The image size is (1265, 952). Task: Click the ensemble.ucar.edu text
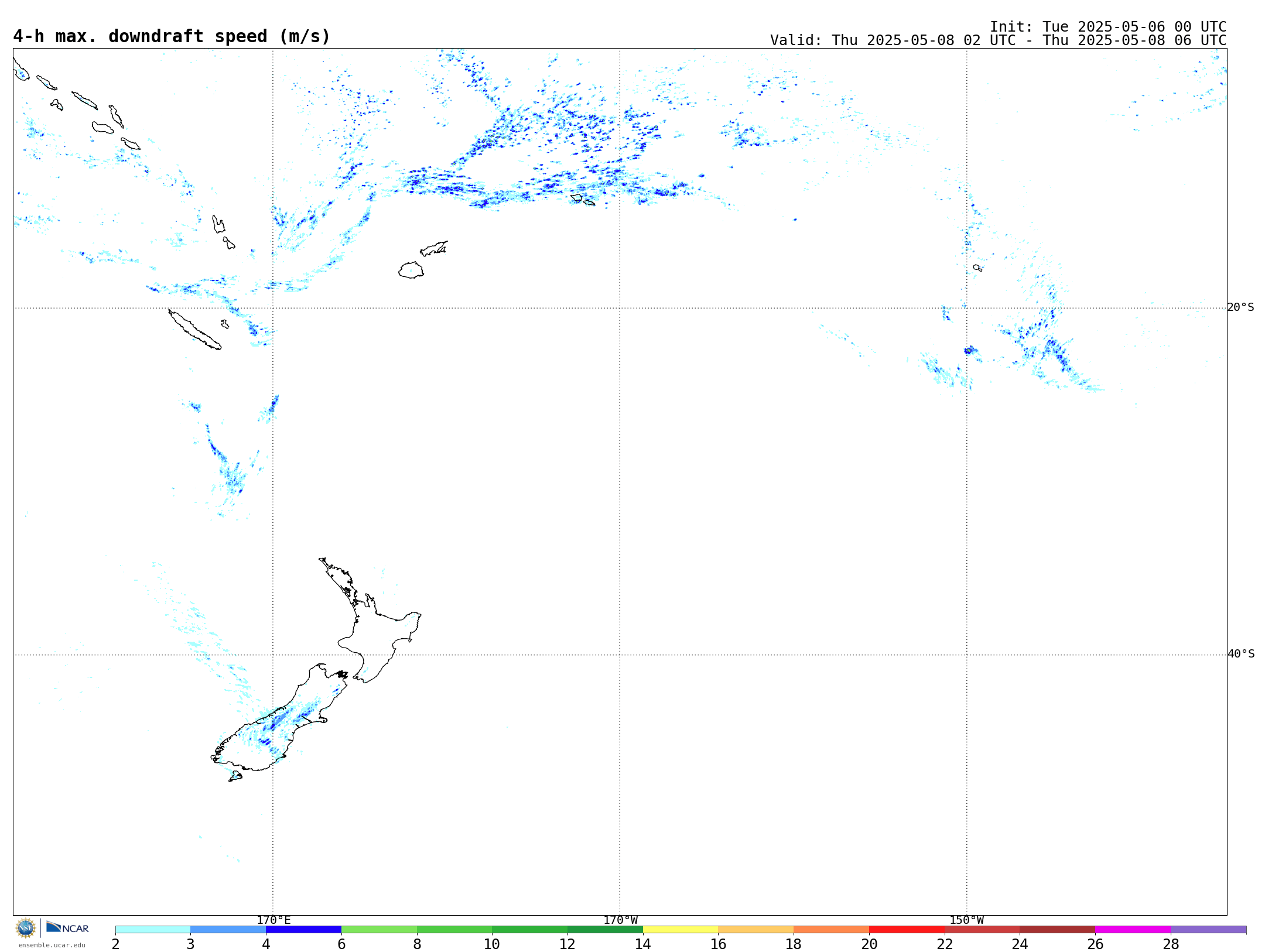[x=52, y=945]
